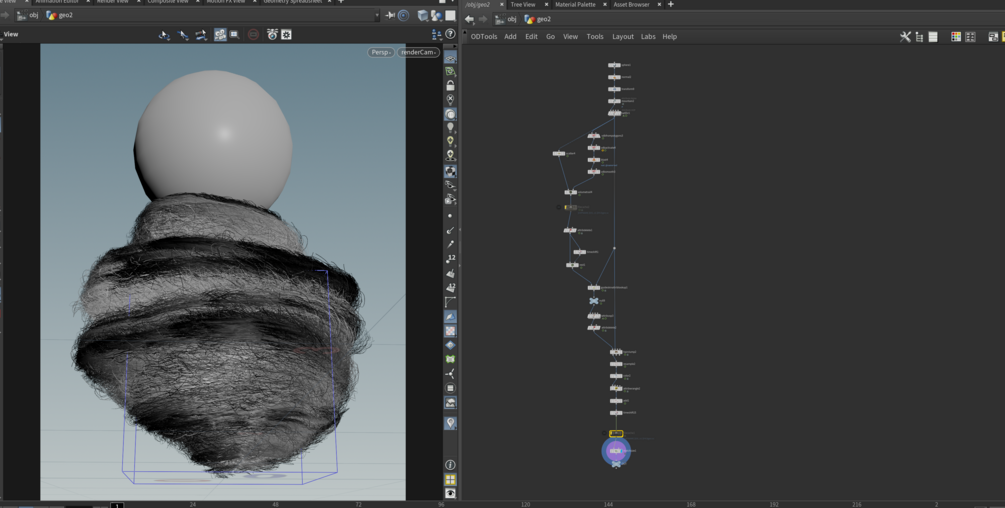Click the color palette icon in network toolbar

(955, 37)
